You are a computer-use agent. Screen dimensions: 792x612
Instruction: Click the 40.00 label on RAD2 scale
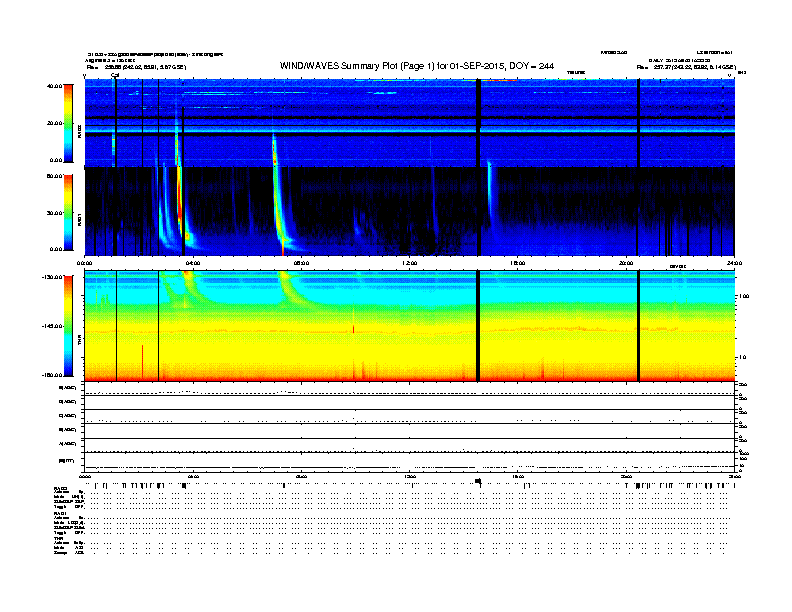click(54, 86)
